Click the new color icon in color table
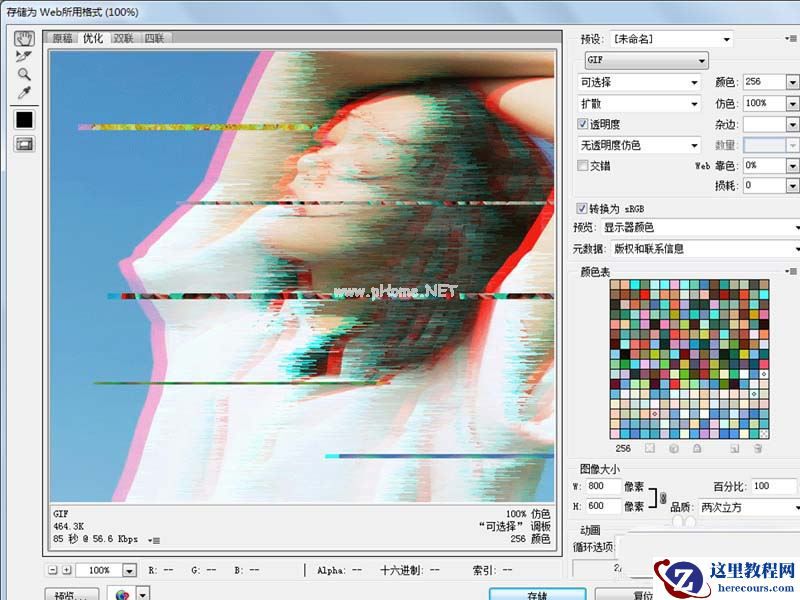The image size is (800, 600). (734, 448)
